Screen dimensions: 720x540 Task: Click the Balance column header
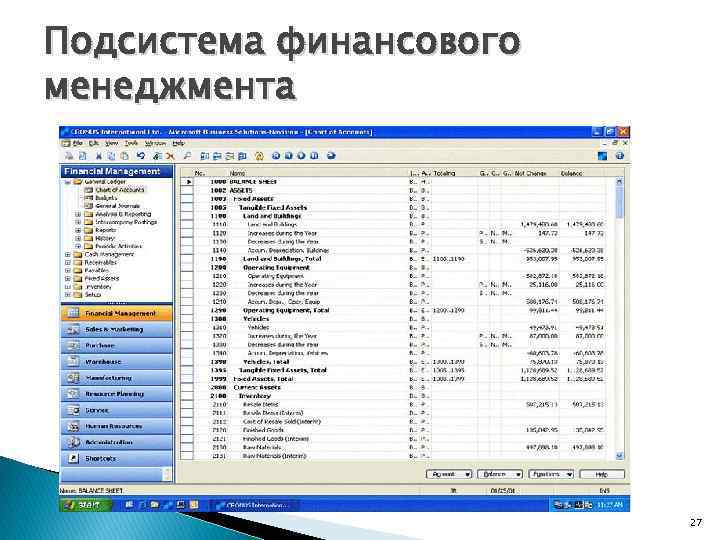582,173
